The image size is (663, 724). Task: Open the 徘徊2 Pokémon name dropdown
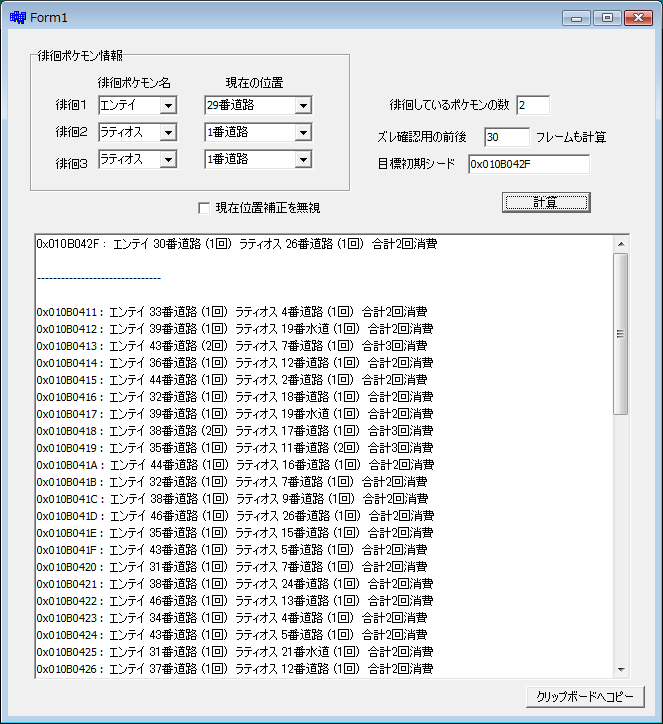coord(169,133)
